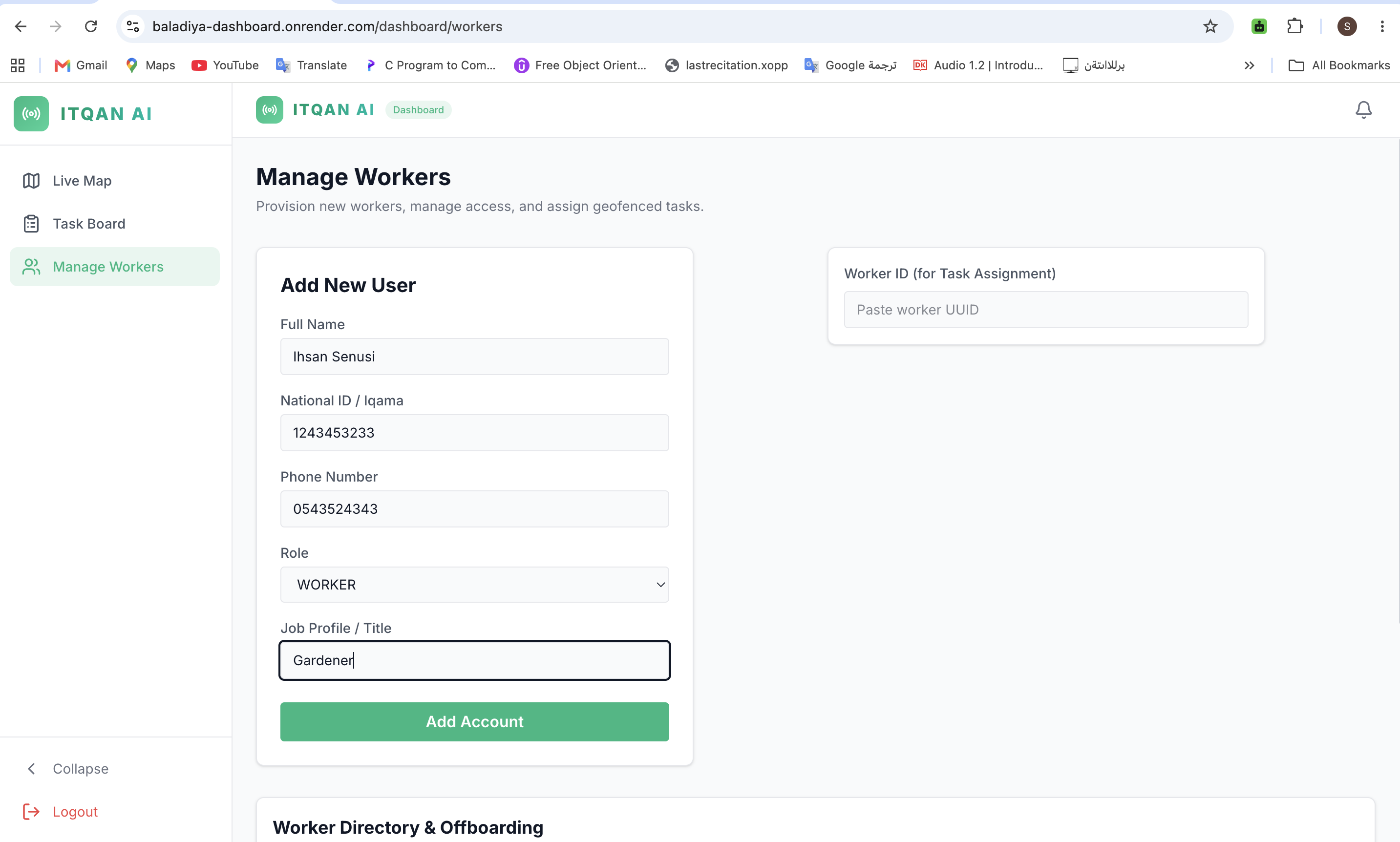Go to Task Board in sidebar
Viewport: 1400px width, 842px height.
[x=115, y=224]
